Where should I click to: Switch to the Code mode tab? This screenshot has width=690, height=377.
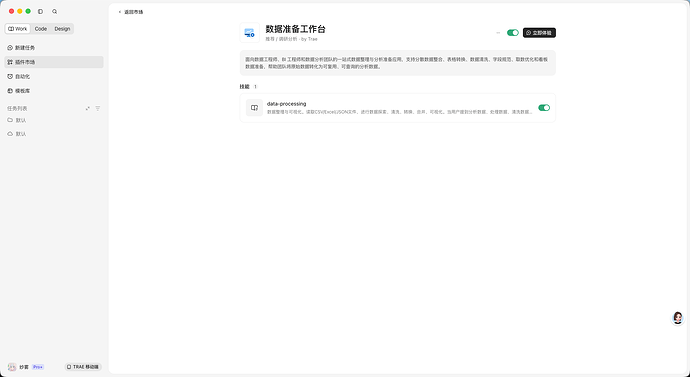tap(41, 29)
